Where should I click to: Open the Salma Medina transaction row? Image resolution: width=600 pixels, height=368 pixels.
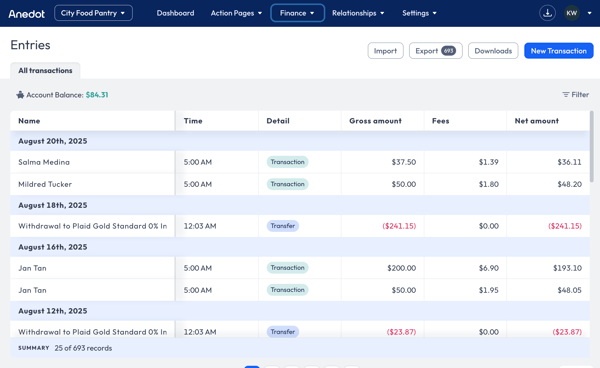(x=300, y=162)
